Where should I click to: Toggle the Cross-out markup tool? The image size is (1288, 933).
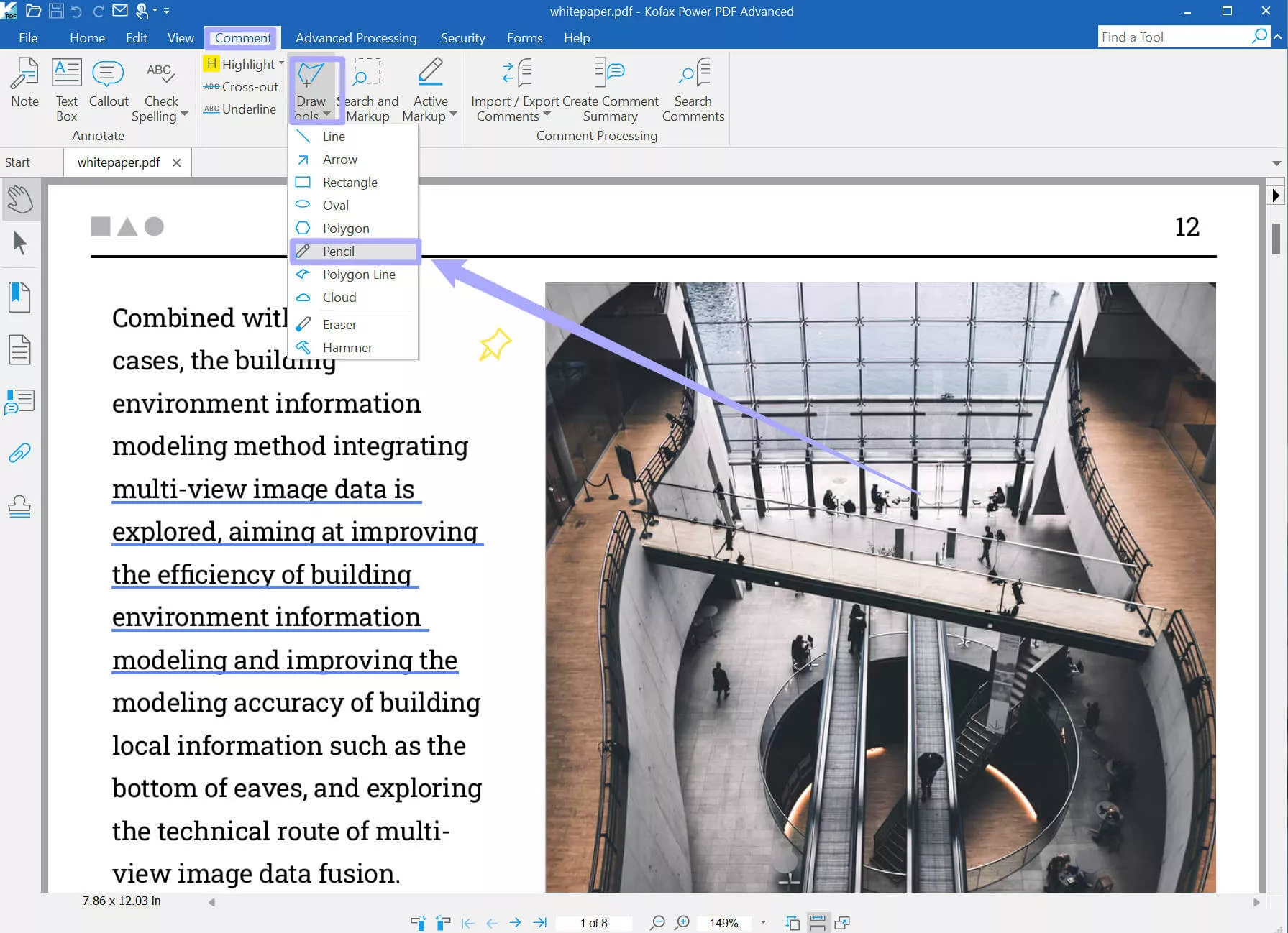[x=240, y=86]
